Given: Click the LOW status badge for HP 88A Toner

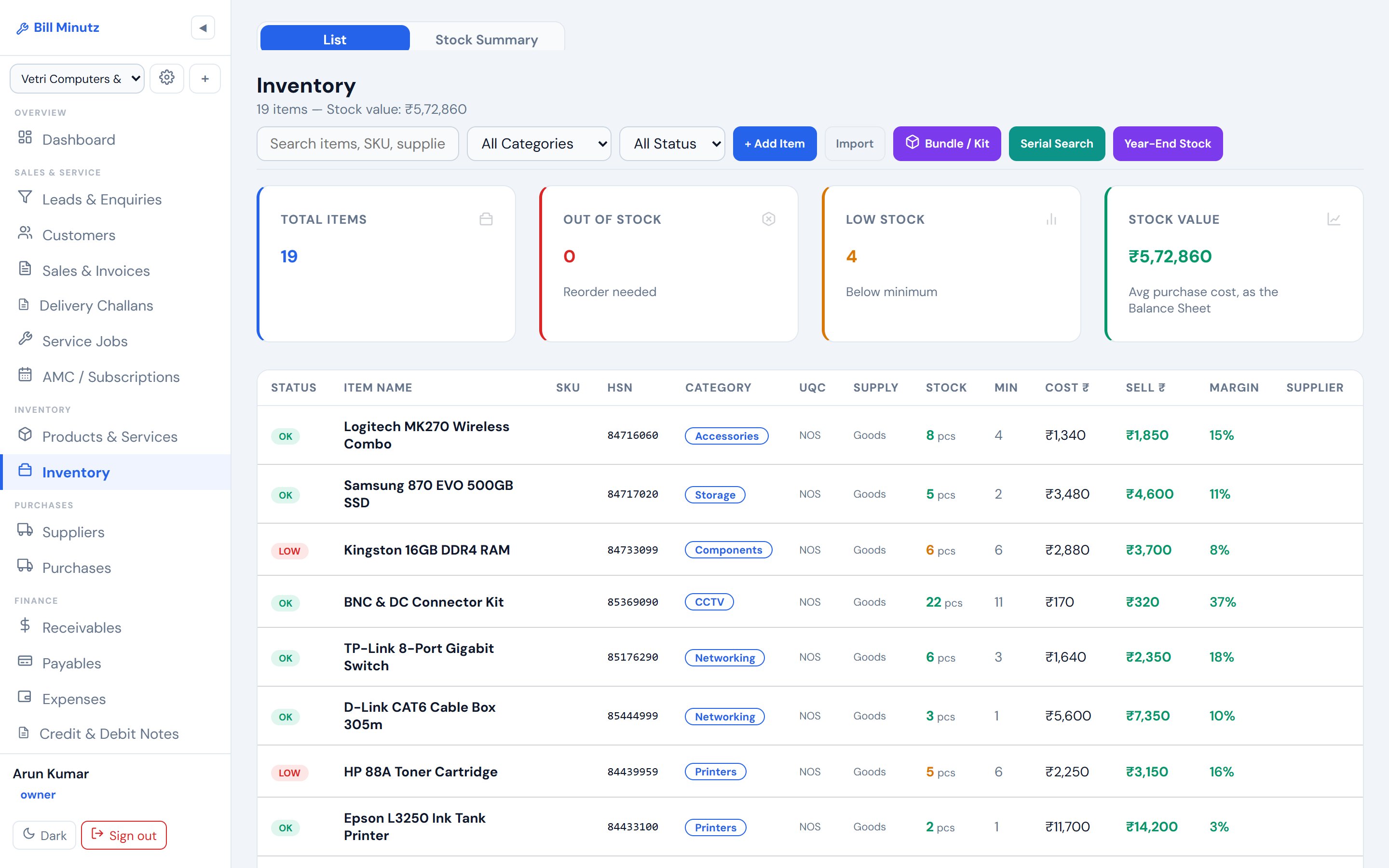Looking at the screenshot, I should (x=289, y=773).
